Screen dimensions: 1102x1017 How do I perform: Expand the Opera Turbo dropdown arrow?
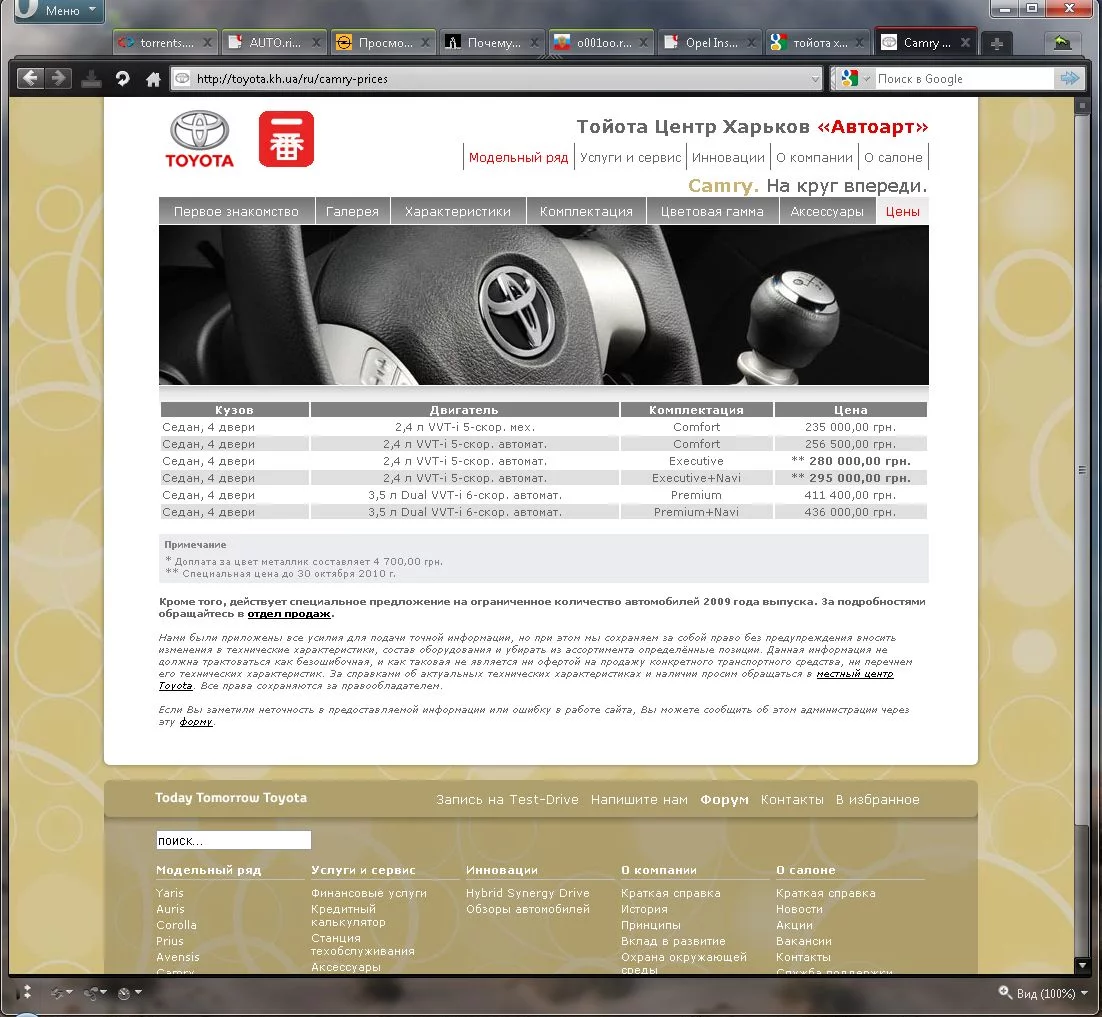[138, 992]
